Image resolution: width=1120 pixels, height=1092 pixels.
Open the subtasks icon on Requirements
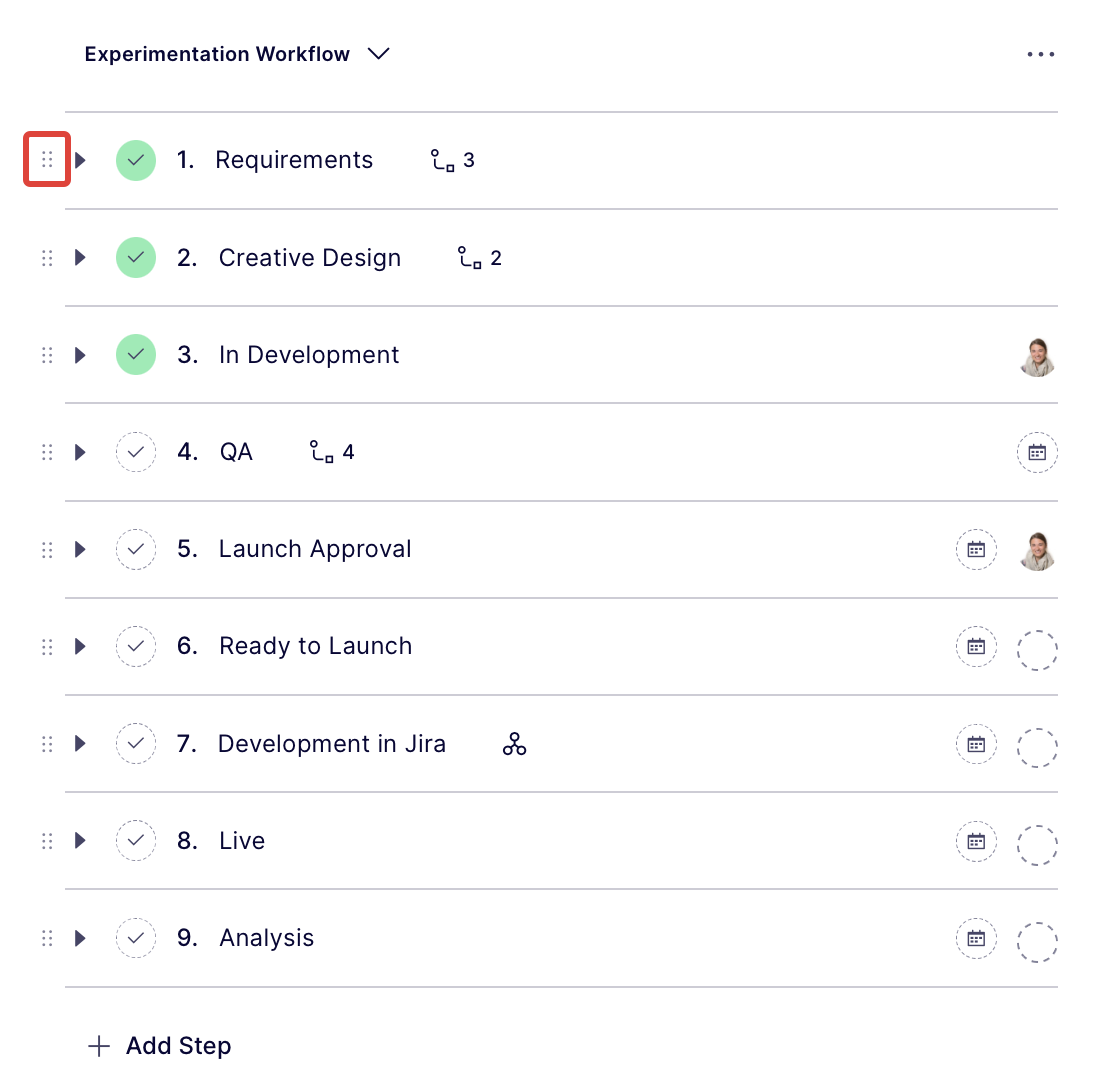click(452, 160)
